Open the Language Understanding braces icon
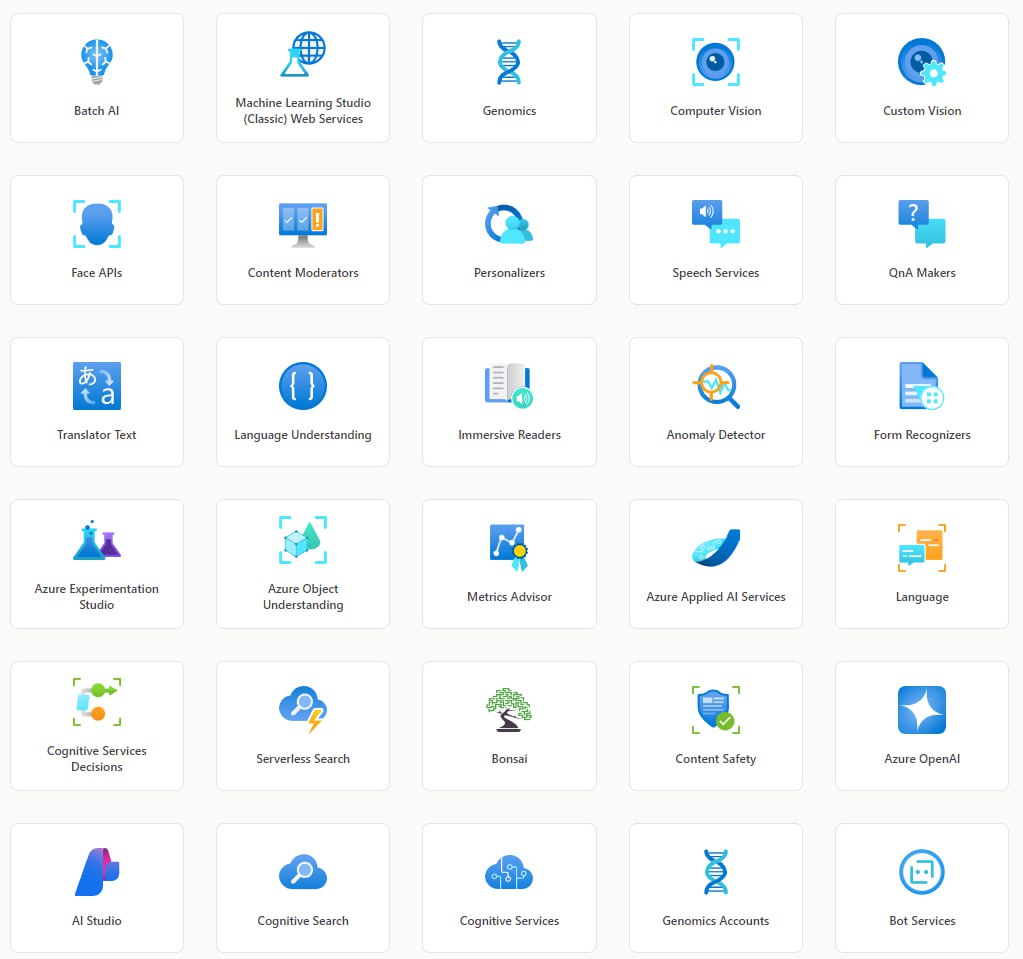Image resolution: width=1023 pixels, height=959 pixels. (303, 386)
